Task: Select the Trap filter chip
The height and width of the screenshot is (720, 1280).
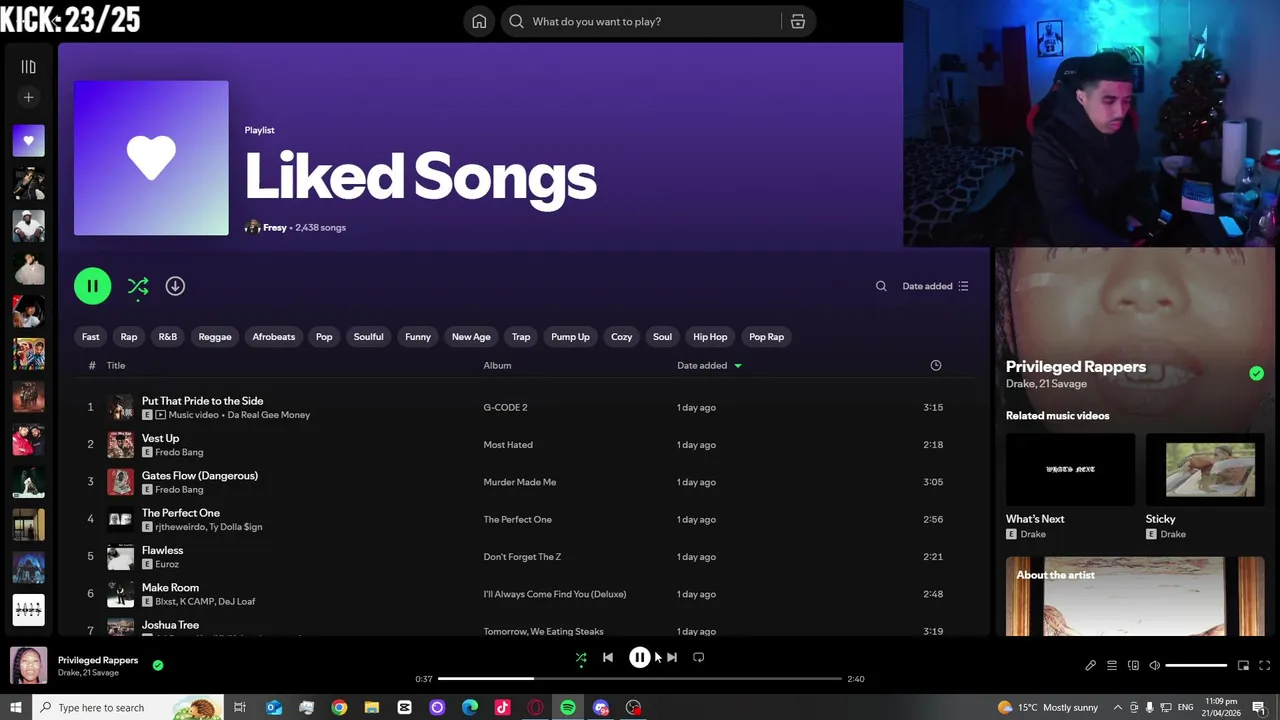Action: pyautogui.click(x=521, y=337)
